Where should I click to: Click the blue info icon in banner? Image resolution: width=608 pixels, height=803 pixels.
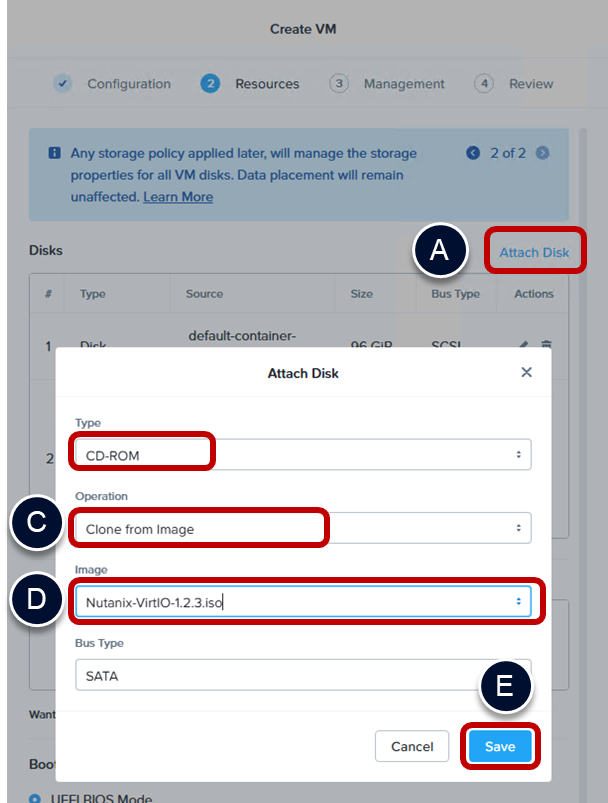(x=54, y=153)
